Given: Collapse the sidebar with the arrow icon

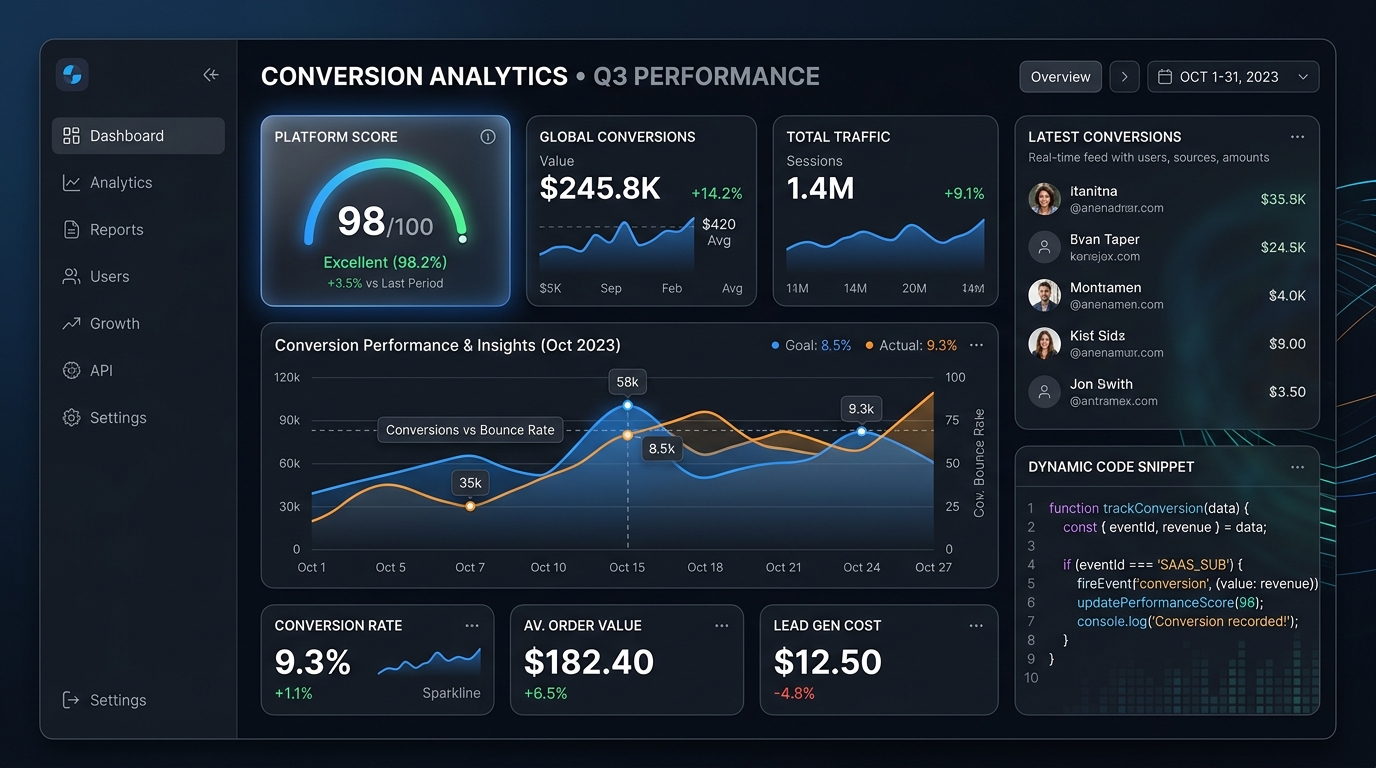Looking at the screenshot, I should pos(211,75).
